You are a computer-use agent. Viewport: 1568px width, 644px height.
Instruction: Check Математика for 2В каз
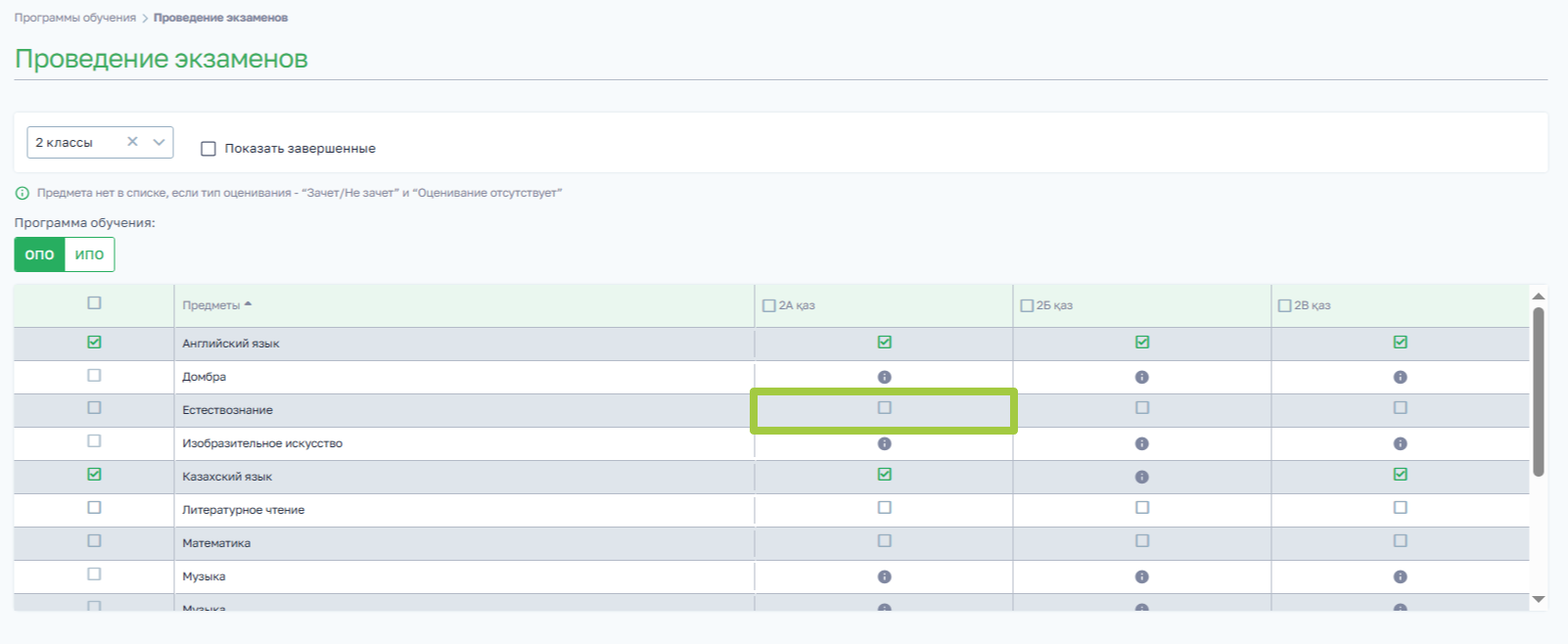point(1400,540)
